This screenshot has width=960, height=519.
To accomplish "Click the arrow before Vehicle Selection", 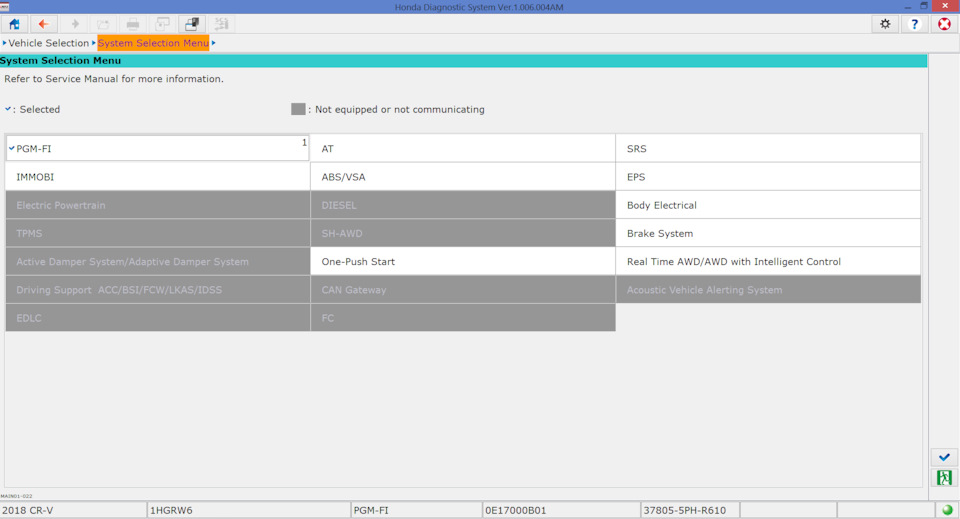I will click(x=4, y=43).
